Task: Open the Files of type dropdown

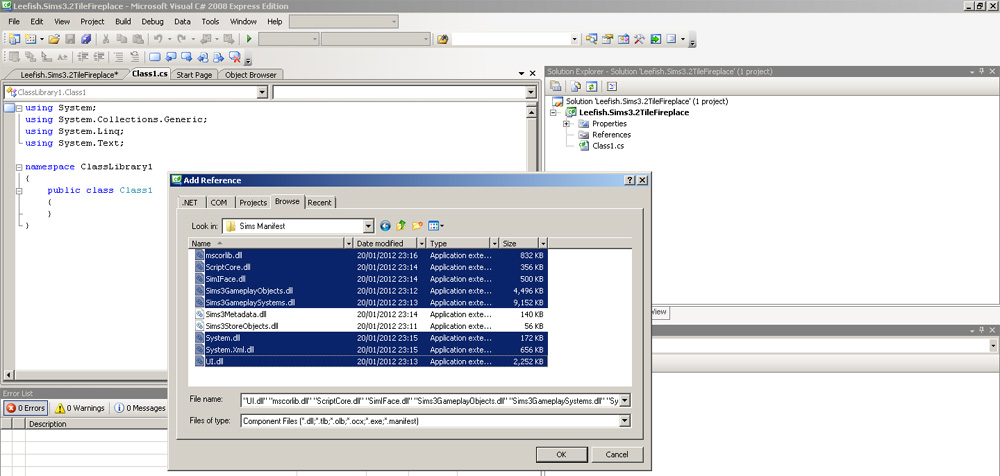Action: 625,421
